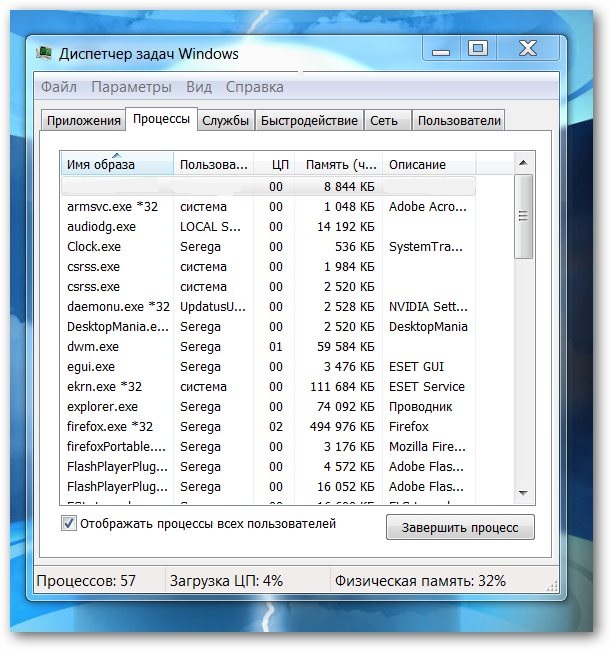The height and width of the screenshot is (650, 611).
Task: Click the Завершить процесс button
Action: point(460,527)
